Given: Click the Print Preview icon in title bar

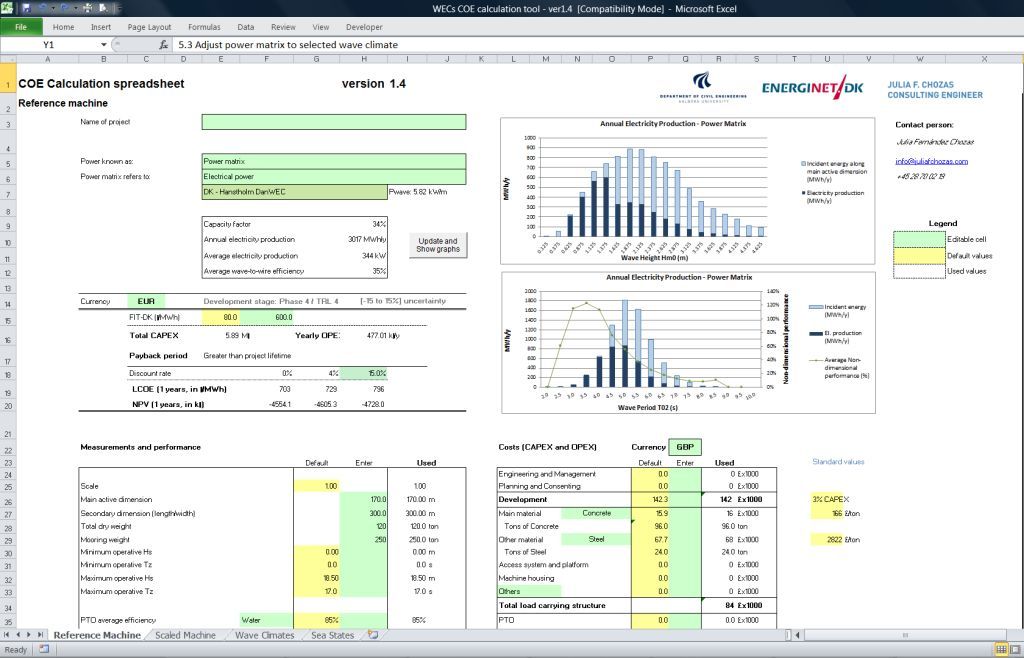Looking at the screenshot, I should (x=103, y=8).
